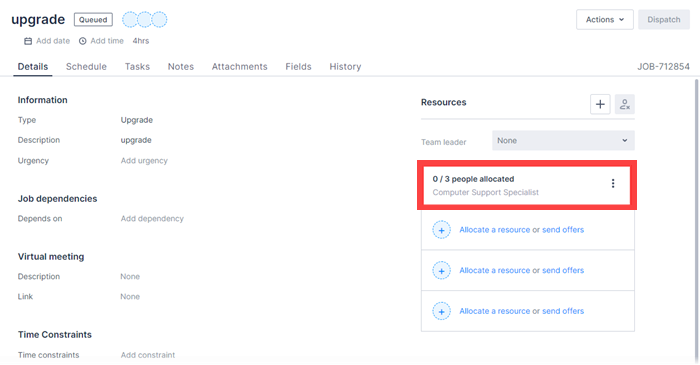Click the Dispatch button
700x365 pixels.
664,20
